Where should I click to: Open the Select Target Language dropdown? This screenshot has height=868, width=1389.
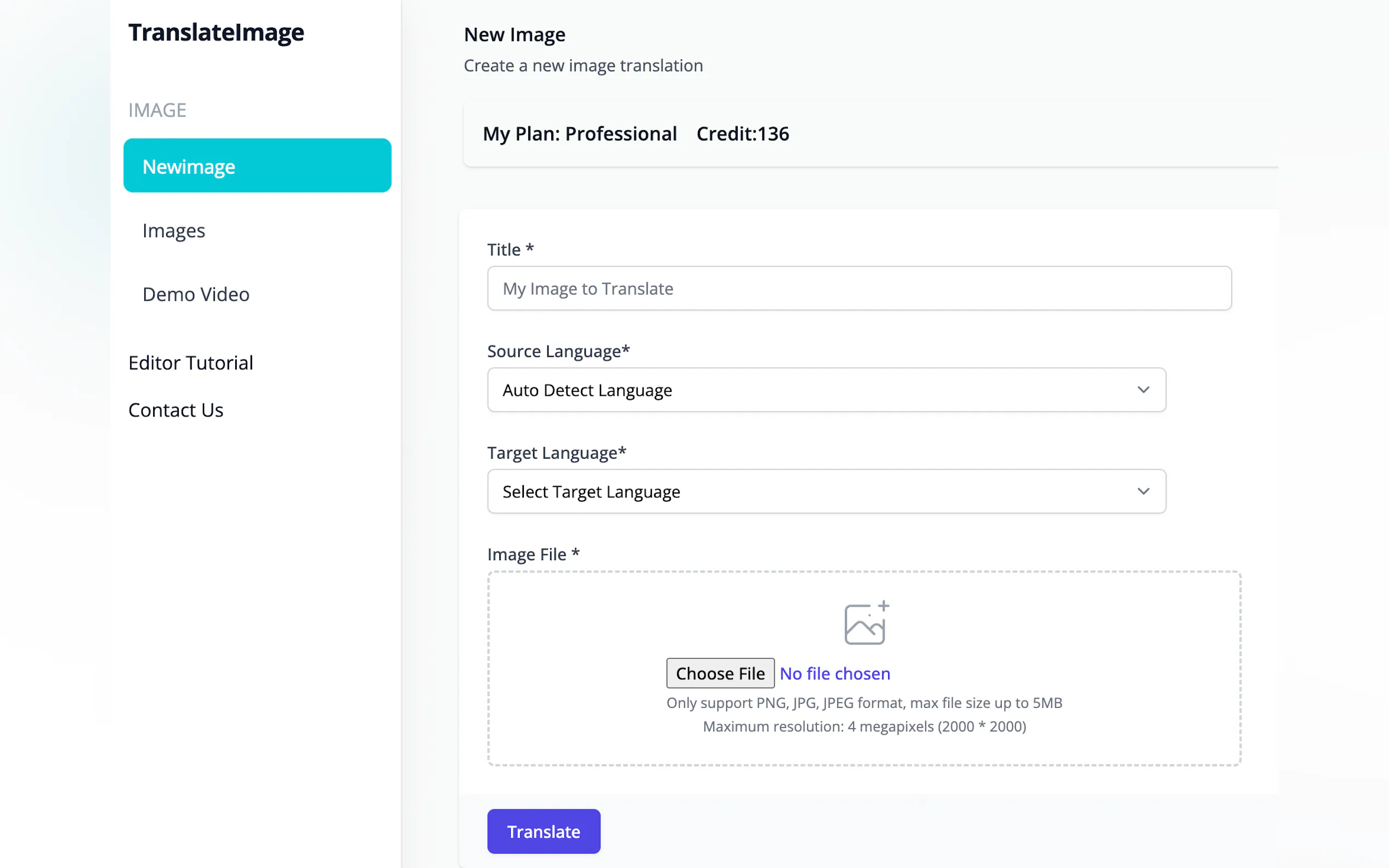[804, 491]
